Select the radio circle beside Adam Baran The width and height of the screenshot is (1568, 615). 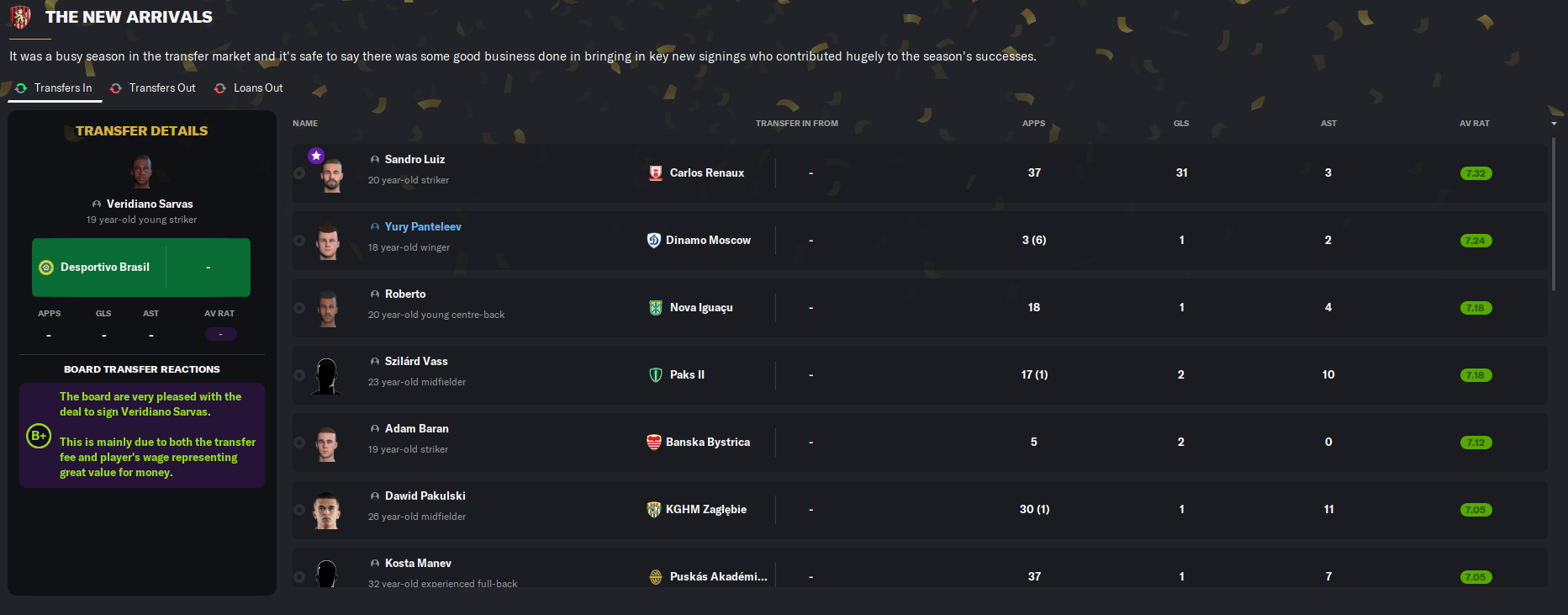299,443
